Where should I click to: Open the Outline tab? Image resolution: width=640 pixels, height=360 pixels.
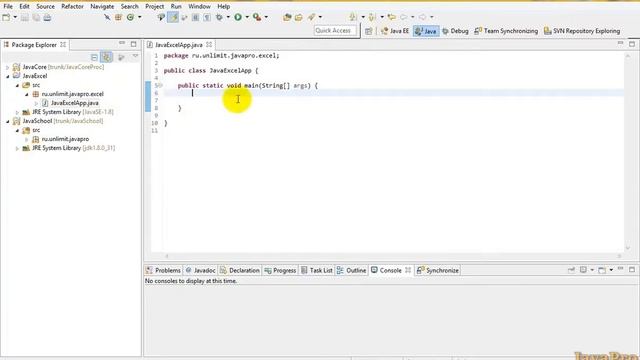coord(351,270)
